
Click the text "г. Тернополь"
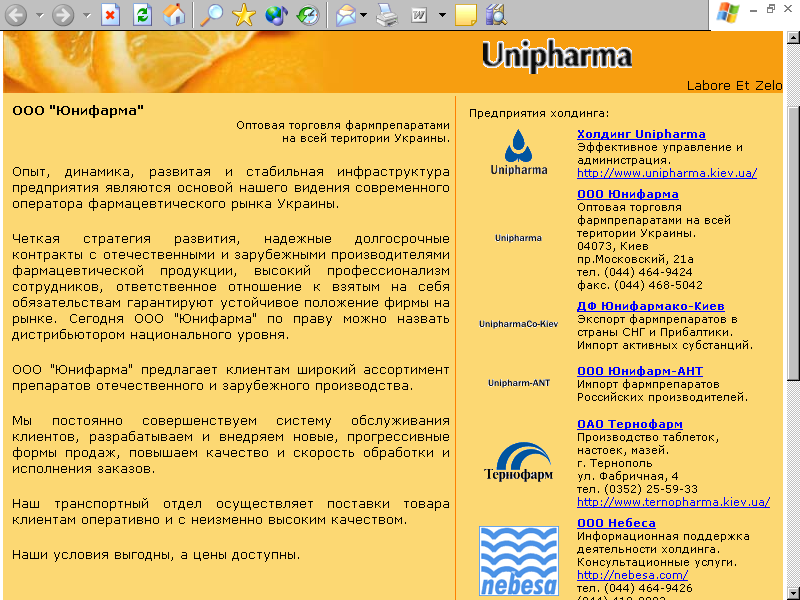tap(615, 463)
